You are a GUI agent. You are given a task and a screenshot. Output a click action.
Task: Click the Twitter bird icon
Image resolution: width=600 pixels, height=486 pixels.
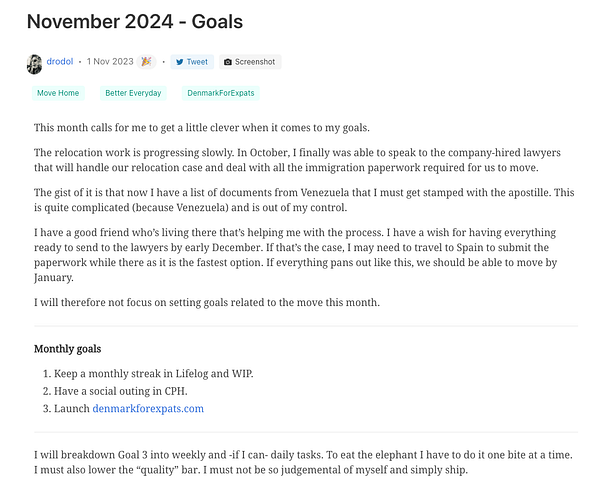pos(180,62)
